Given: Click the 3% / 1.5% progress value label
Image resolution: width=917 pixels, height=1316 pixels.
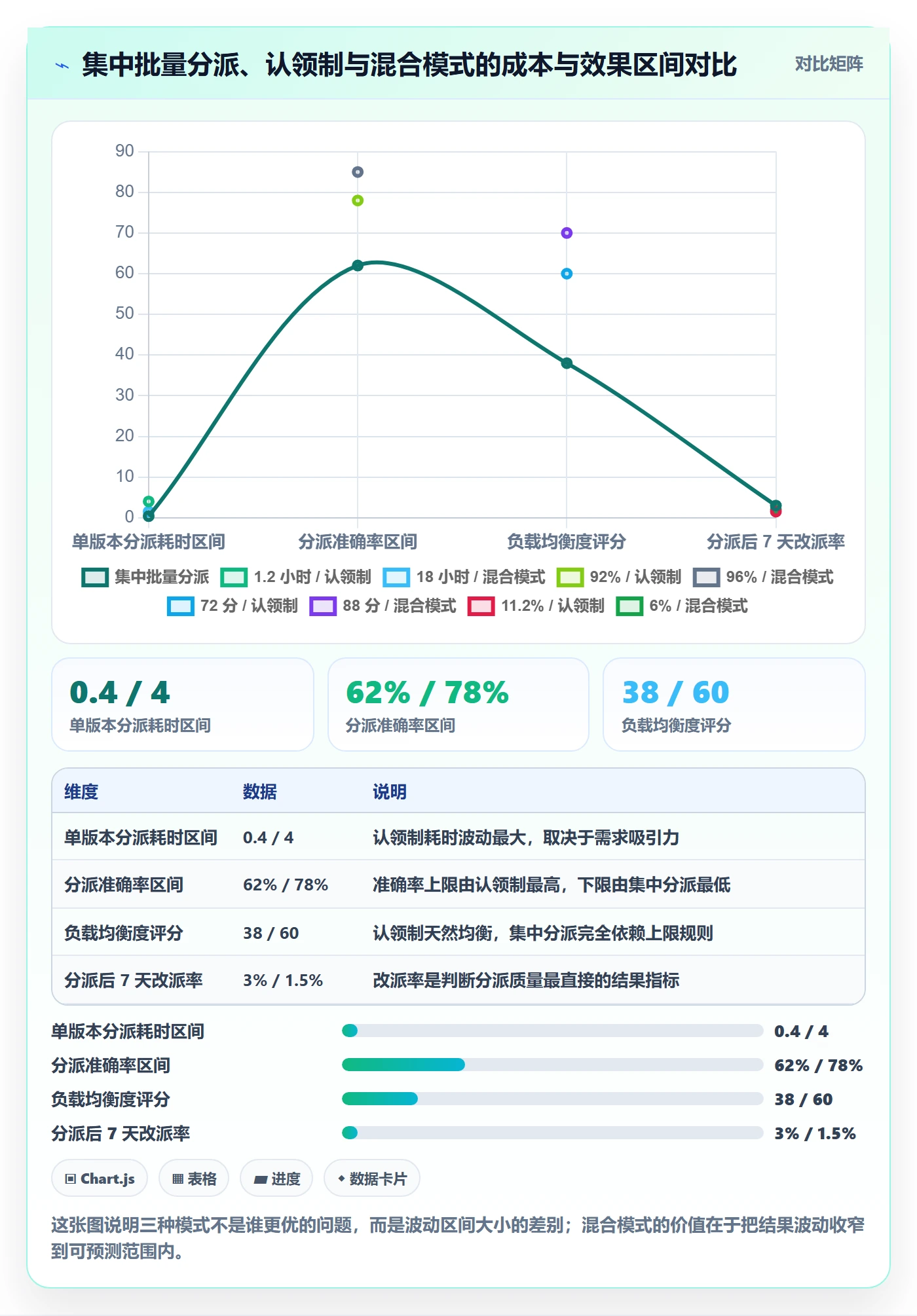Looking at the screenshot, I should [x=815, y=1133].
